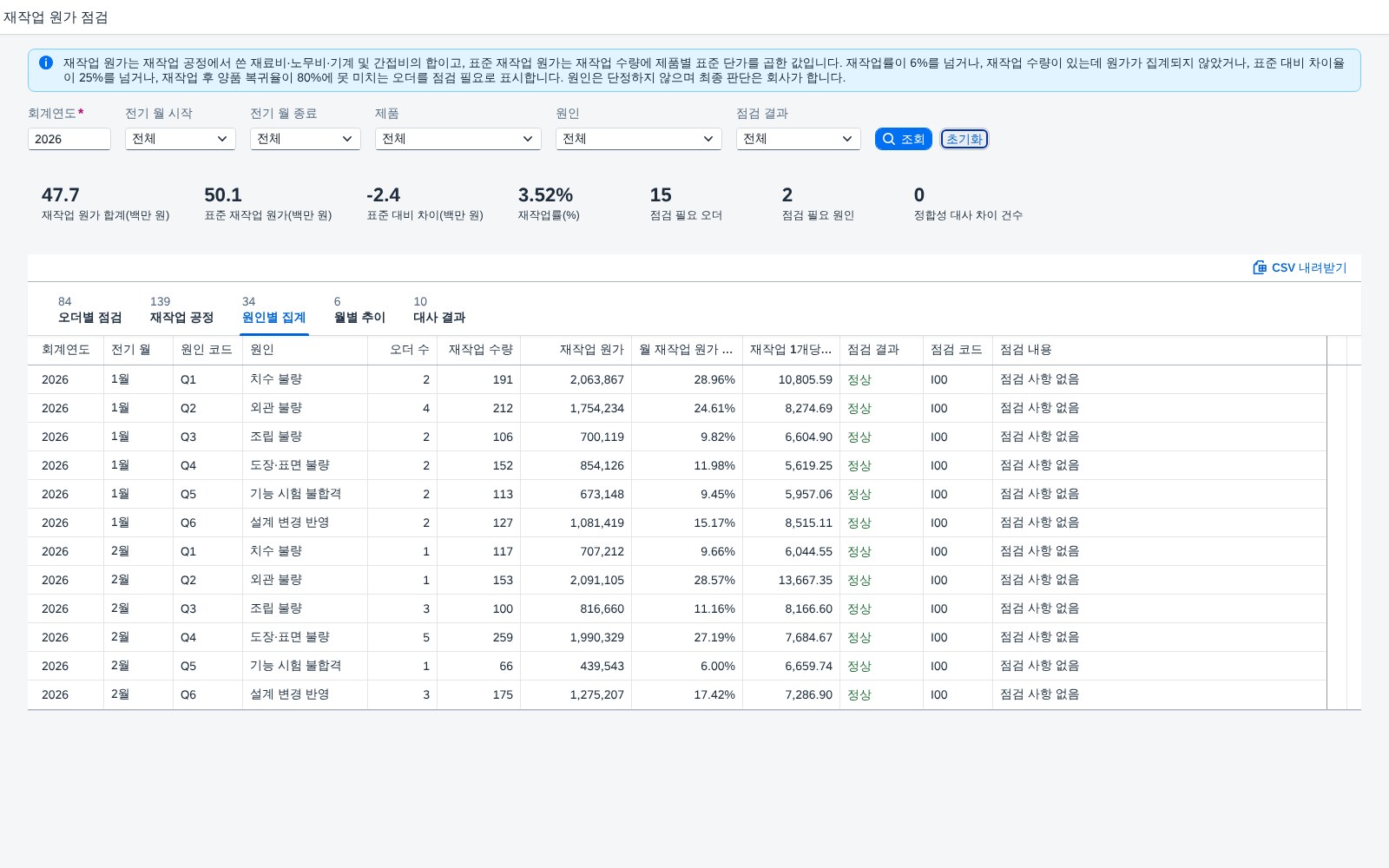Click the 재작업 원가 column header

pos(576,350)
